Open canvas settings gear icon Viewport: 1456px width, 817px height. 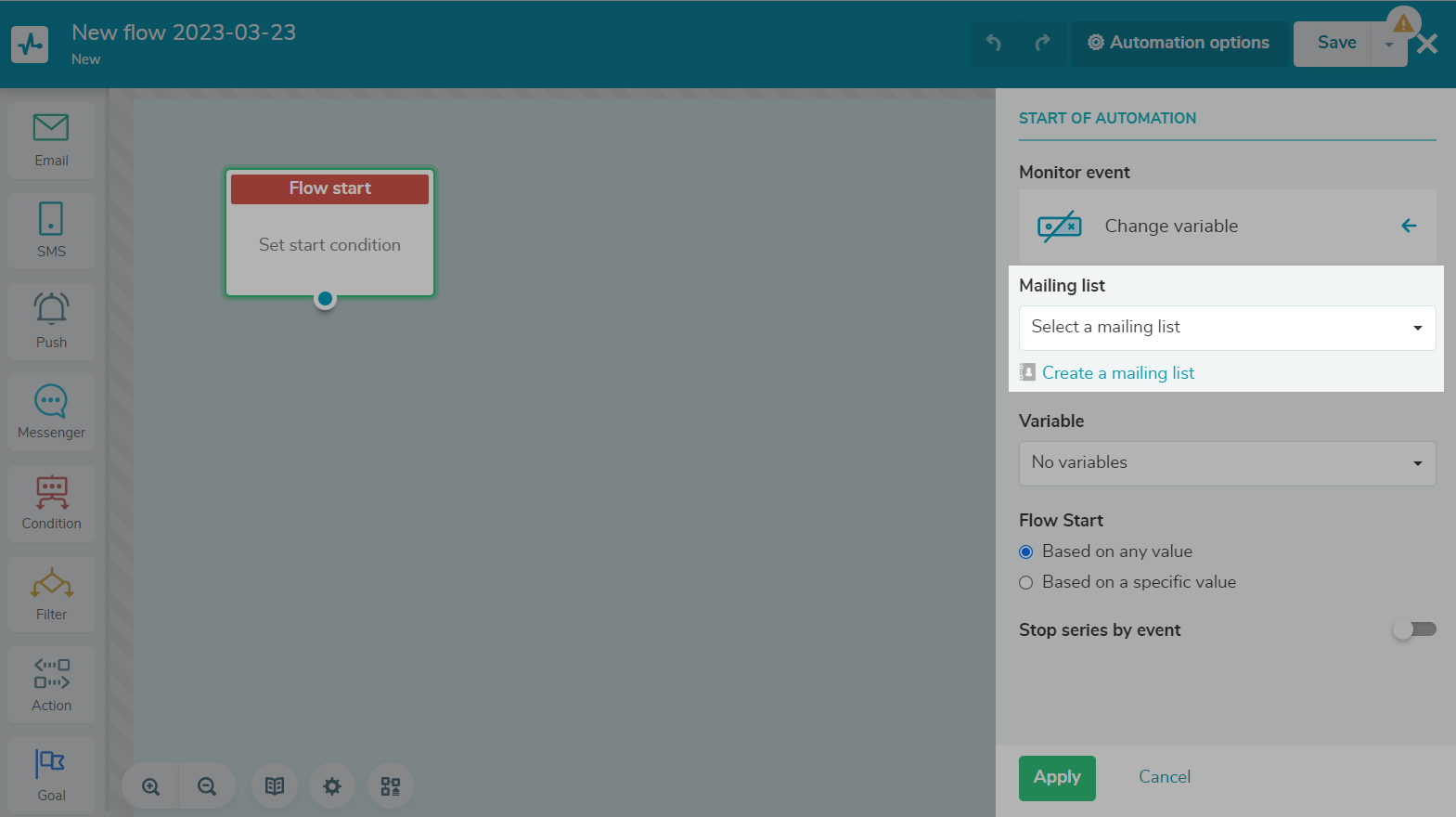(x=332, y=786)
